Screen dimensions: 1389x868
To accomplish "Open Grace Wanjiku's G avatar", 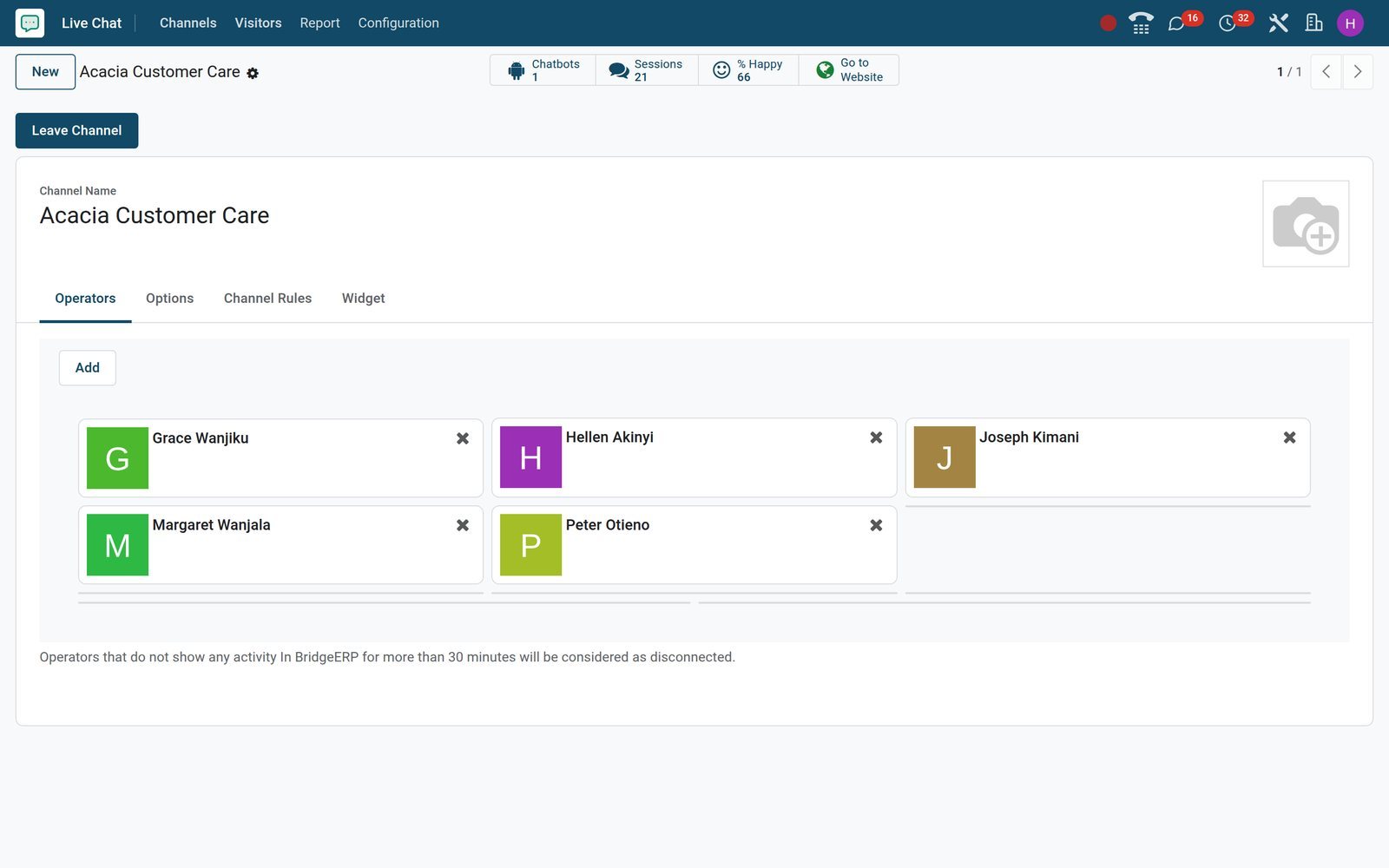I will [x=117, y=457].
